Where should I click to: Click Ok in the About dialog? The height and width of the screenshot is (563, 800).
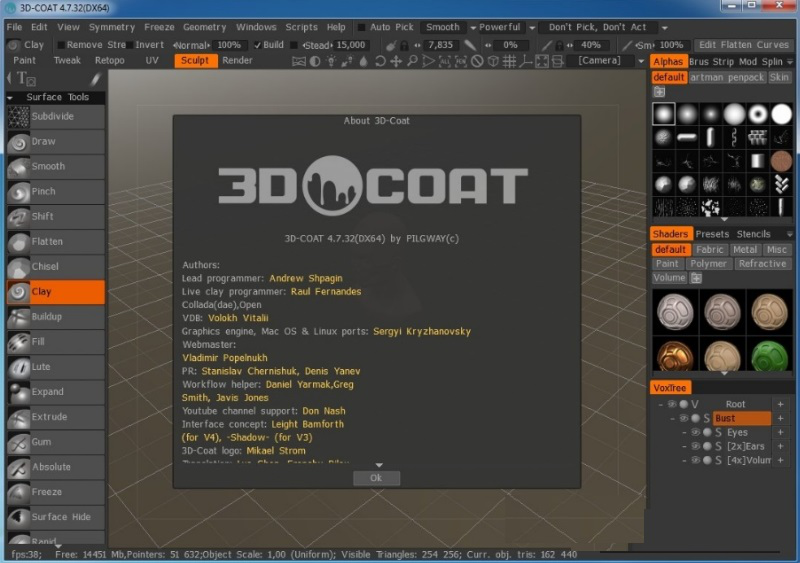pyautogui.click(x=377, y=478)
